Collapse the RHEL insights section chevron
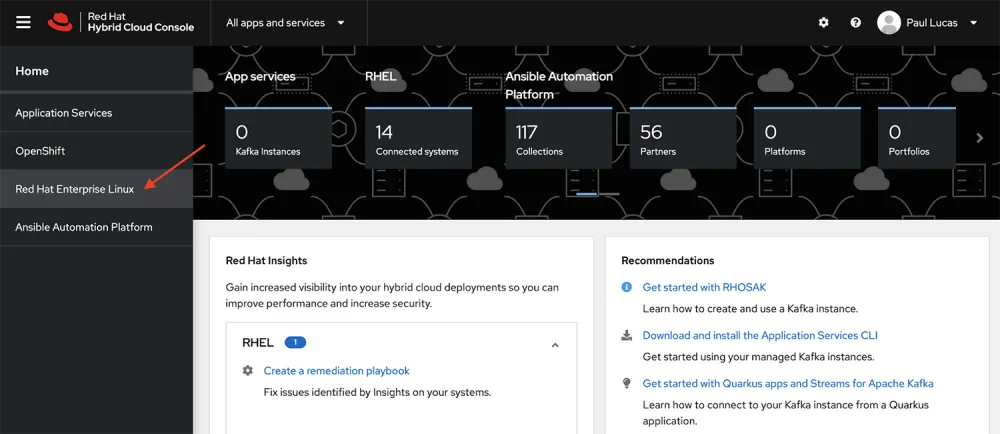 click(x=555, y=345)
